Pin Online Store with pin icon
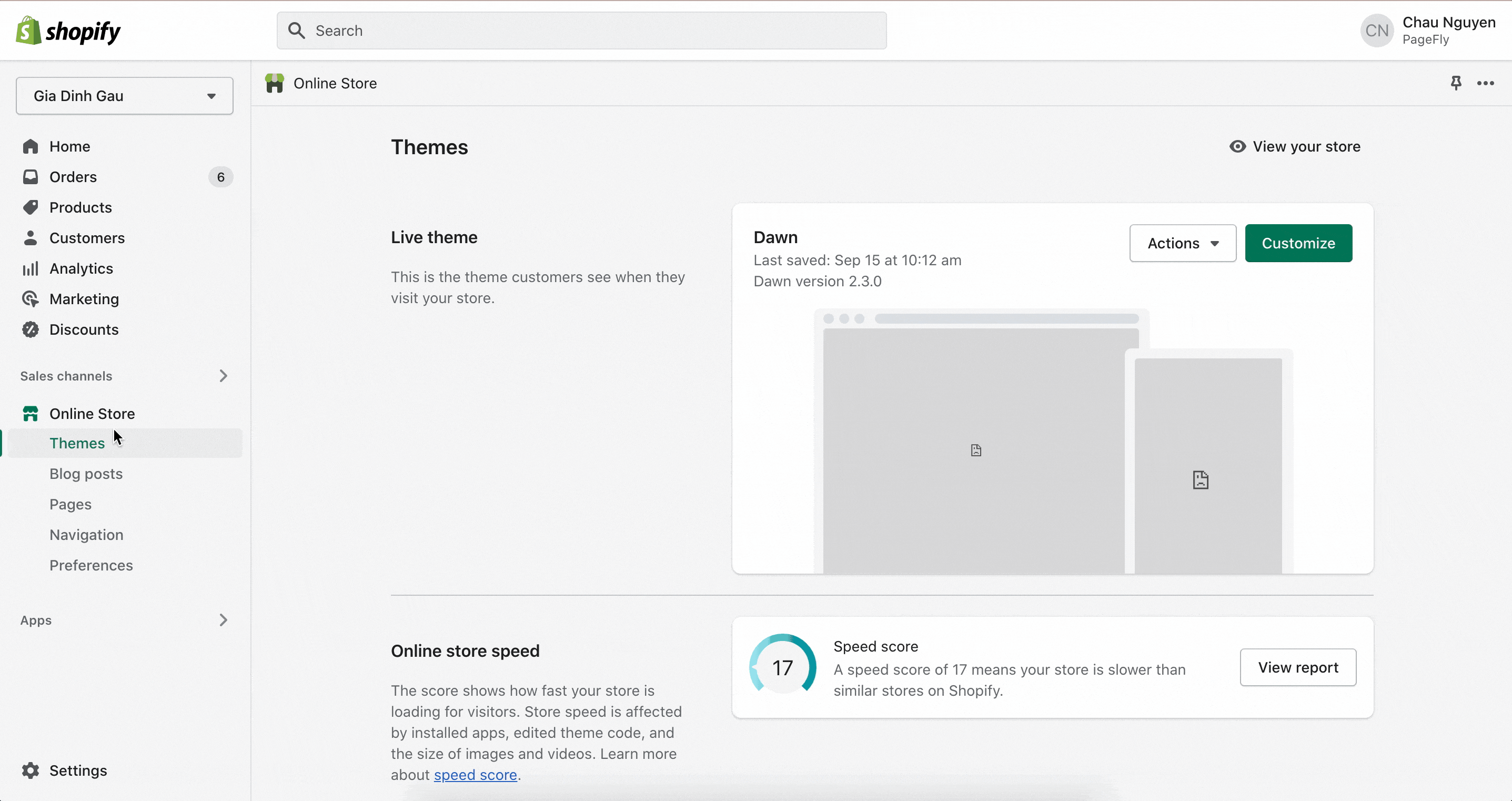The height and width of the screenshot is (801, 1512). tap(1456, 83)
